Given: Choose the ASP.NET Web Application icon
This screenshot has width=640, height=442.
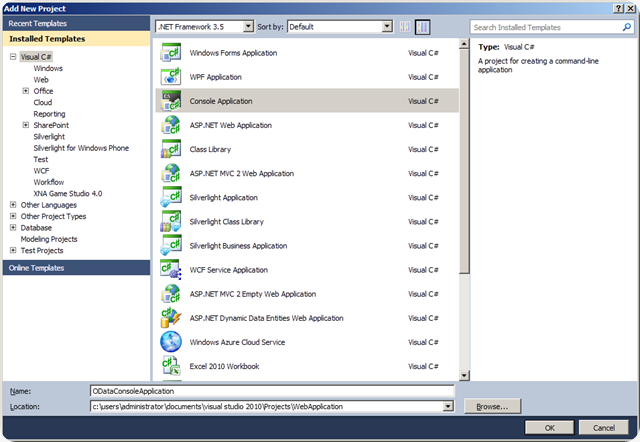Looking at the screenshot, I should tap(170, 125).
